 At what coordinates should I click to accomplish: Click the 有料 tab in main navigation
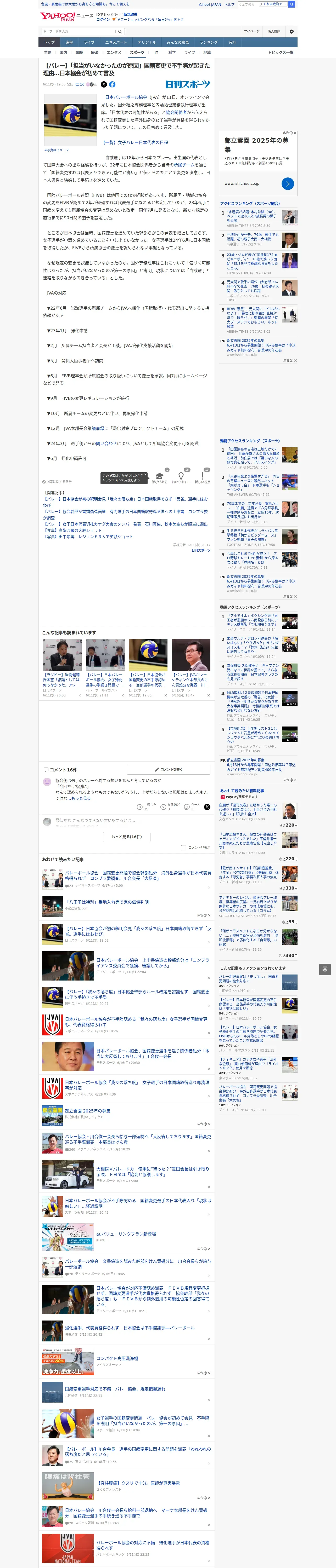pyautogui.click(x=232, y=43)
